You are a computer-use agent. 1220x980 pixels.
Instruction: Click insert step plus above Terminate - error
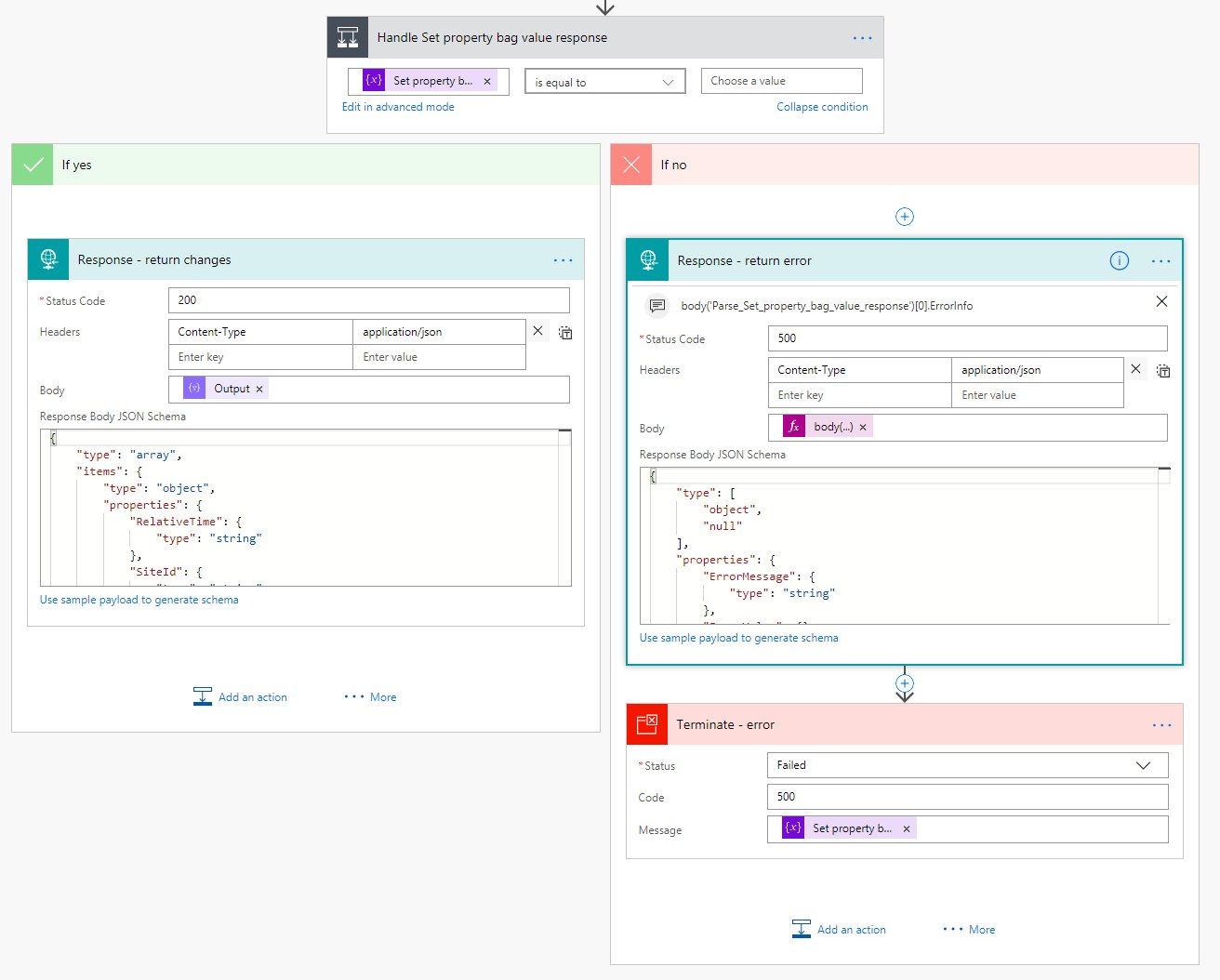[905, 683]
